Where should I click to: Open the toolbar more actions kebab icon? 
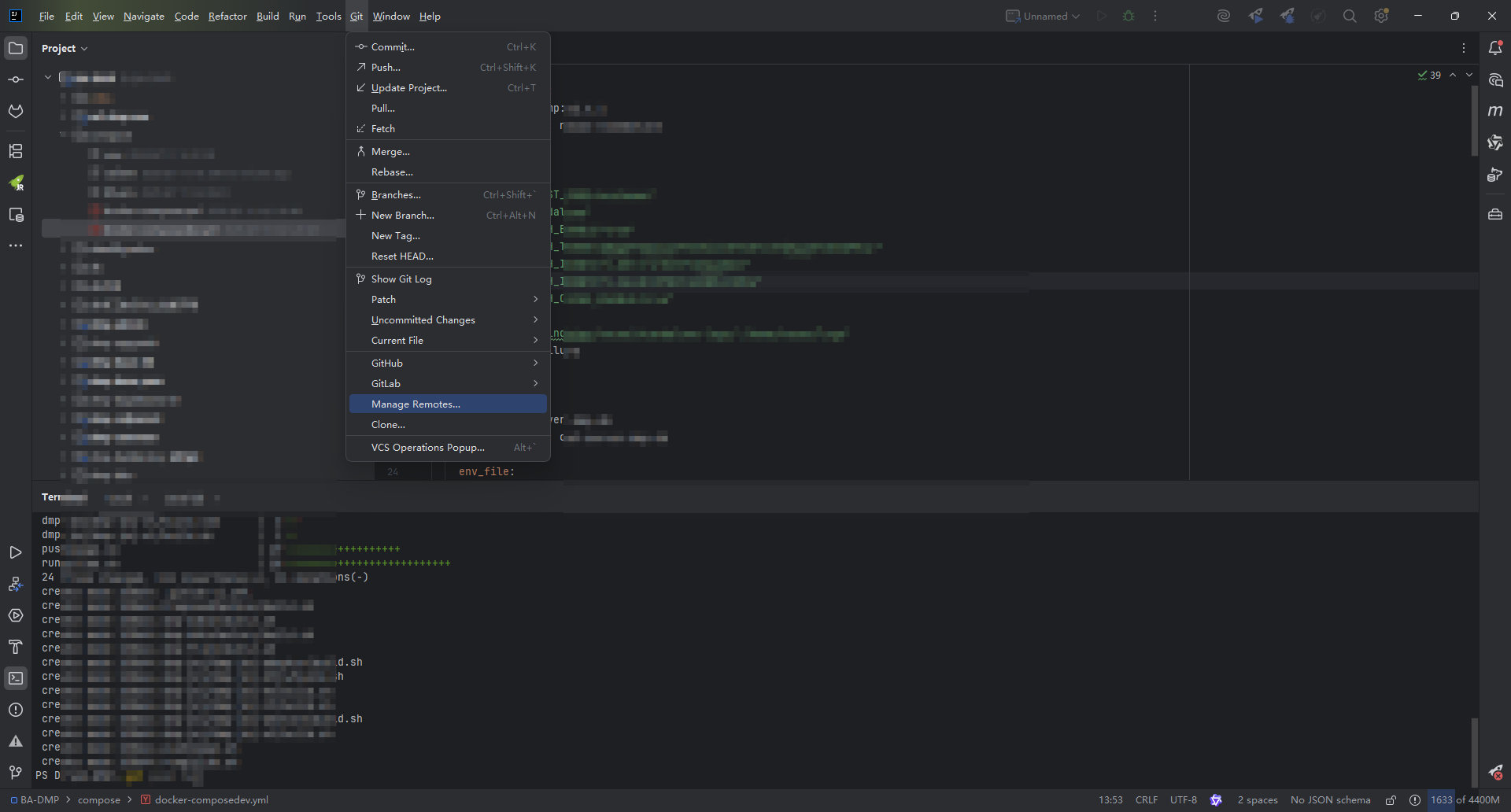click(x=1155, y=16)
